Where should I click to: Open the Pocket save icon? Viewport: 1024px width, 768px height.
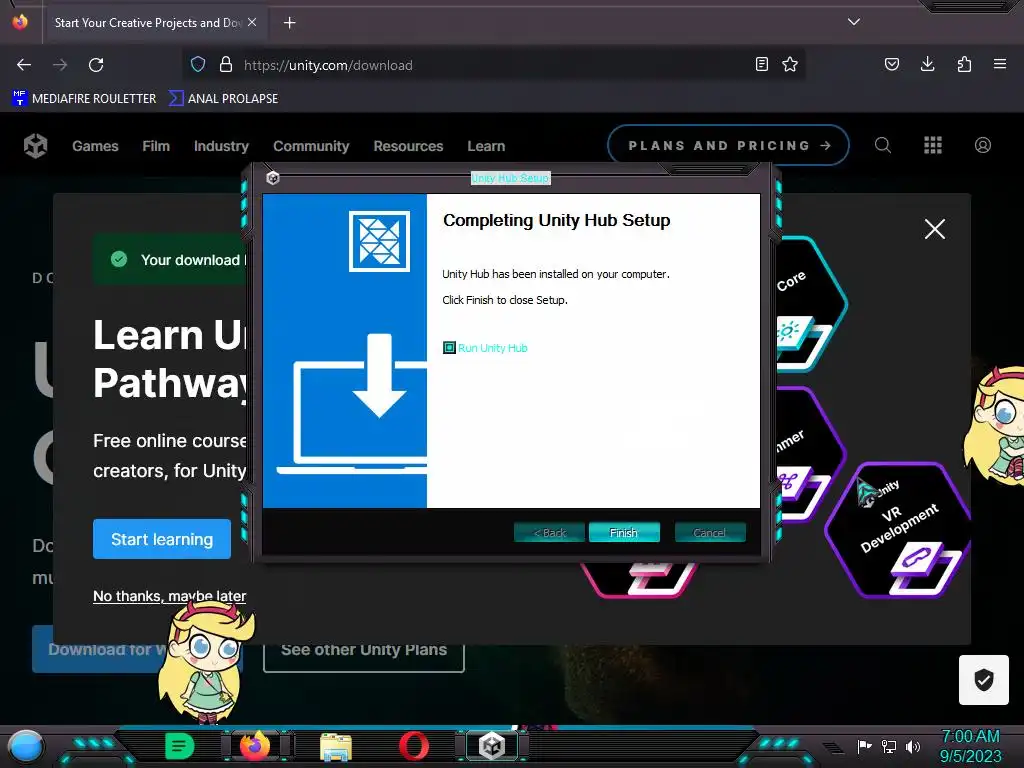pos(891,64)
